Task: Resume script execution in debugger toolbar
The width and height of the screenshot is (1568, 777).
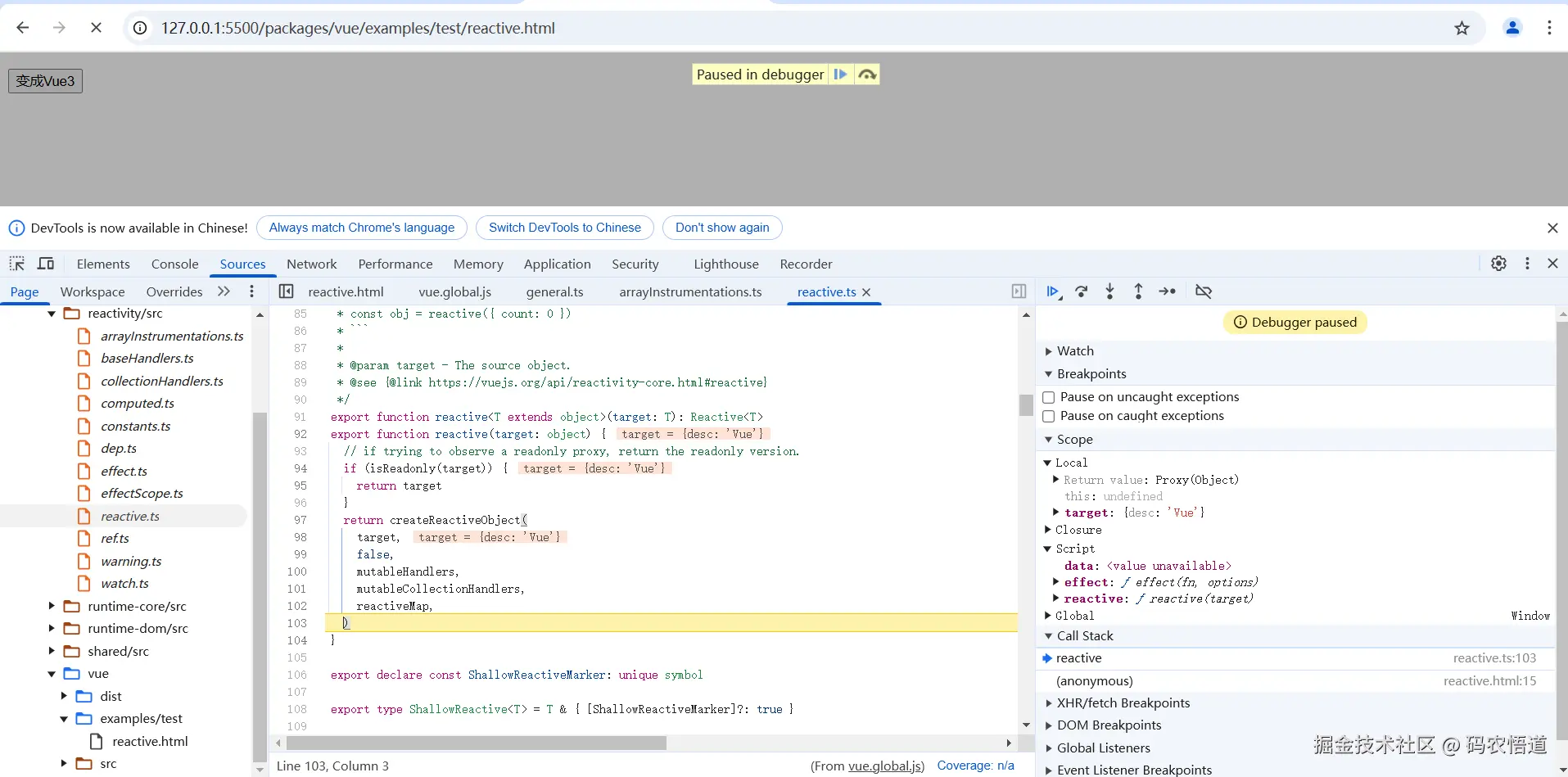Action: pos(1053,291)
